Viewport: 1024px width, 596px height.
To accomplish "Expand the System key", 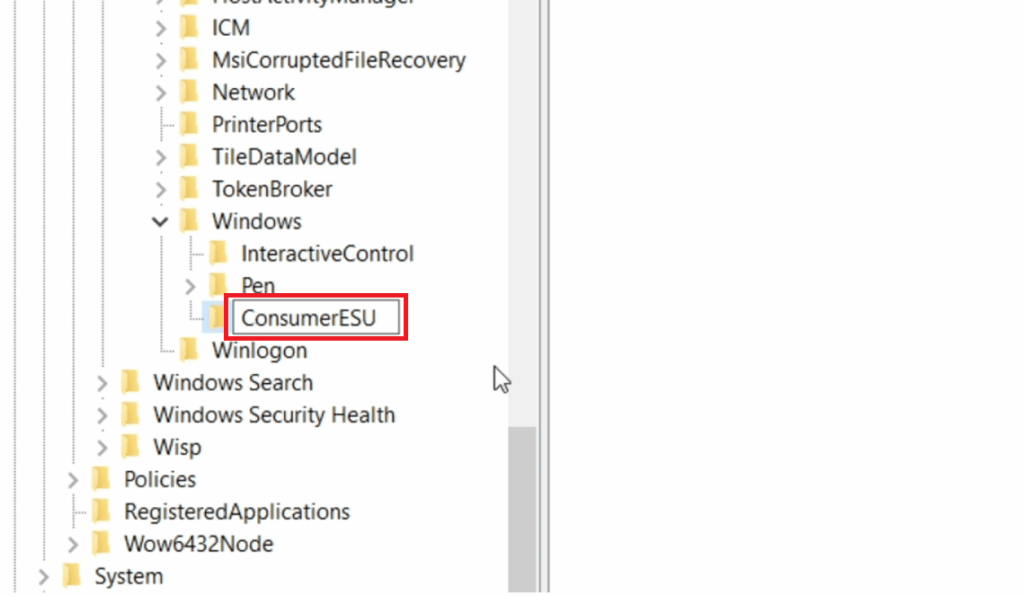I will [43, 577].
